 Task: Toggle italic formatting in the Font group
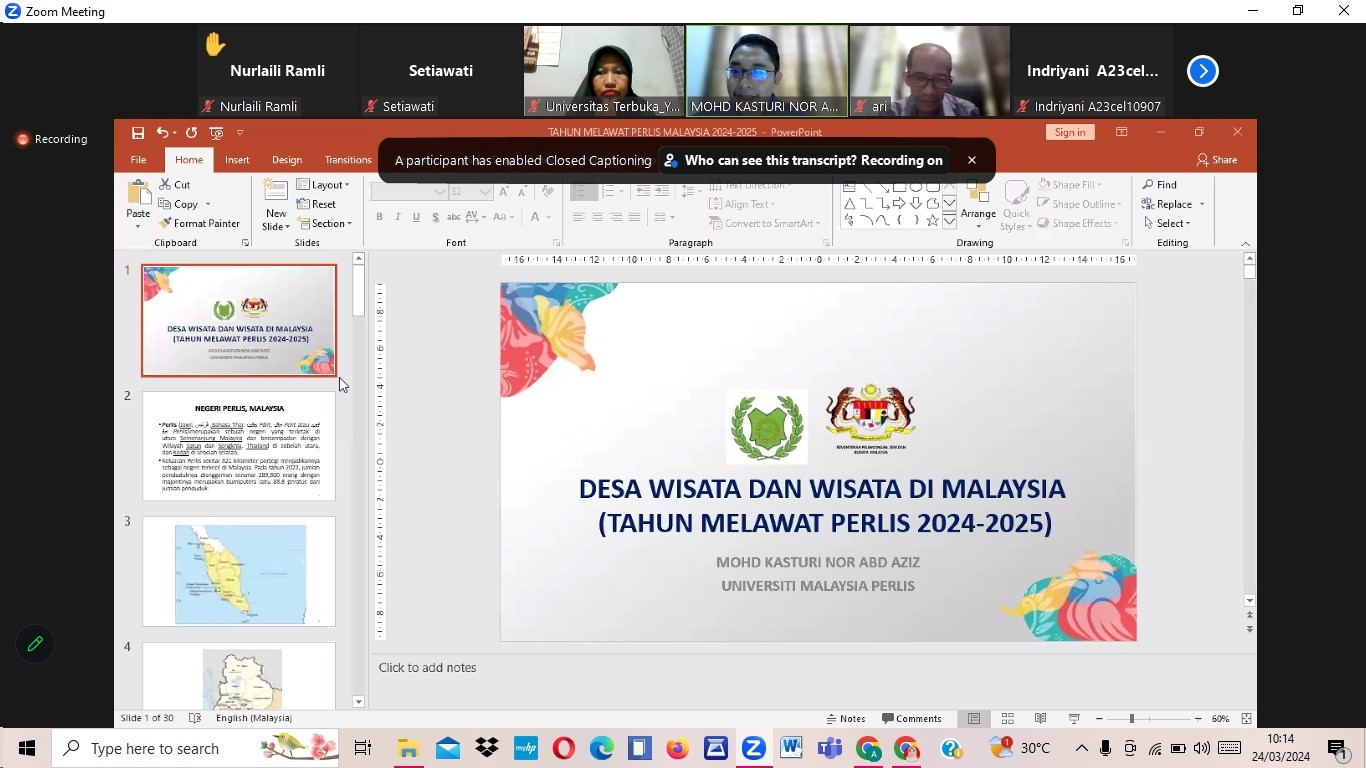pos(397,217)
